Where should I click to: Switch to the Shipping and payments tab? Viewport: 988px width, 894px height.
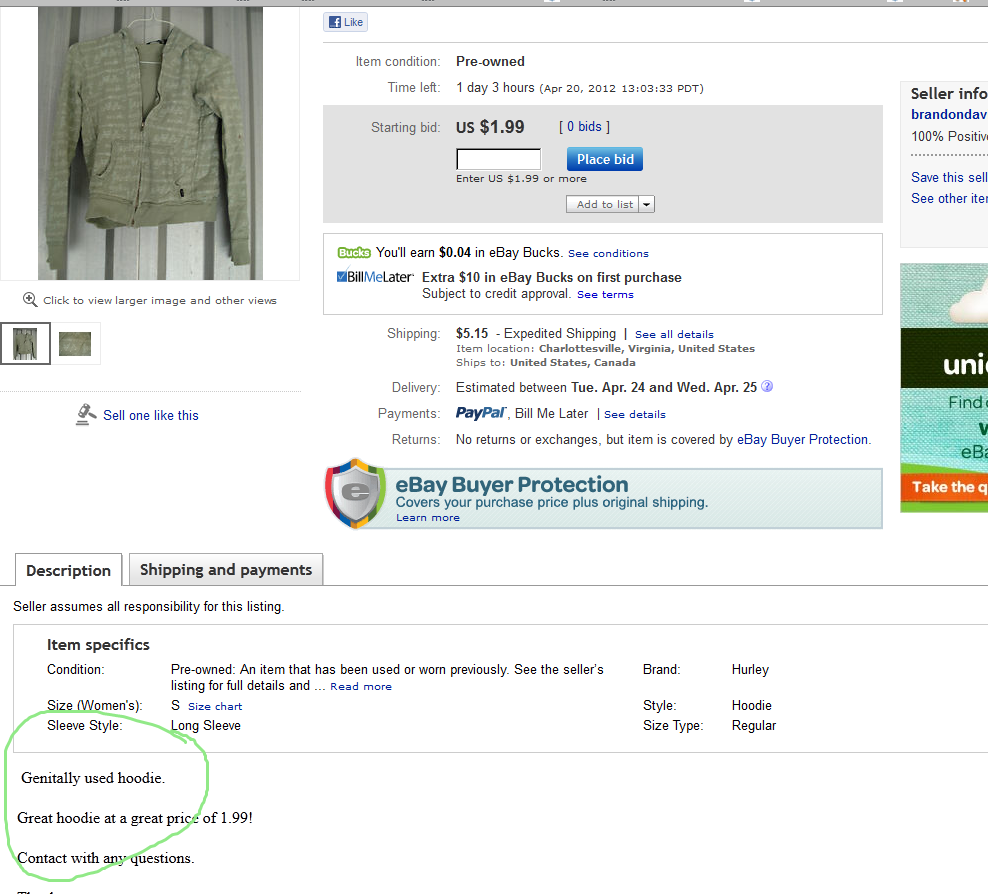pos(225,569)
